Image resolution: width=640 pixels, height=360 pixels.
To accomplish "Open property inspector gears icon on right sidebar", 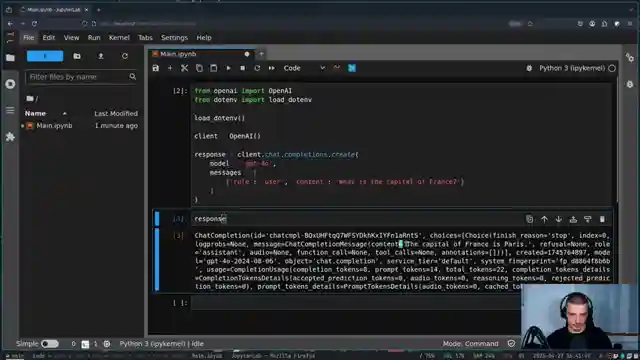I will pos(630,58).
